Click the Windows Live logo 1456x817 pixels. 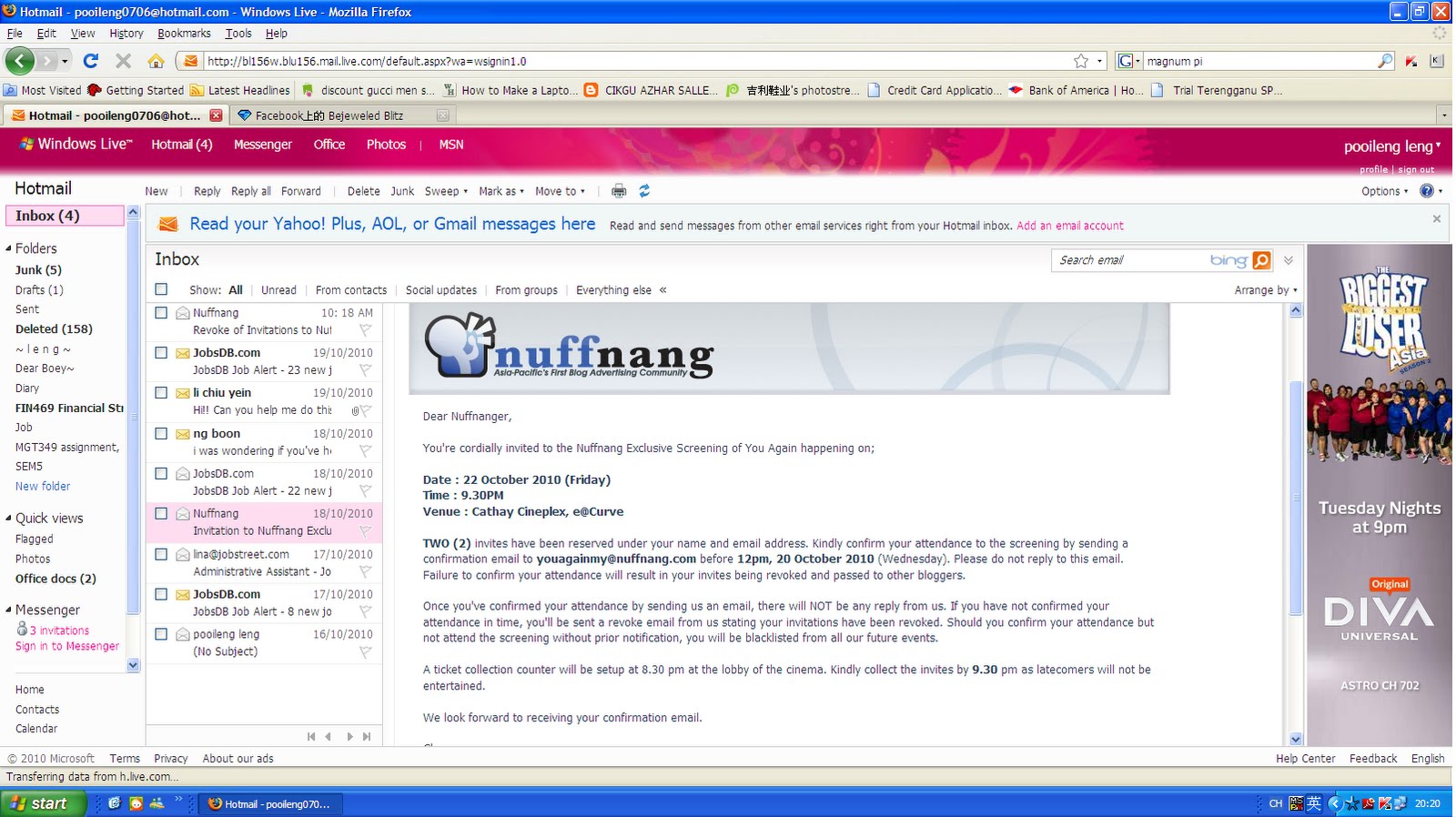point(76,144)
